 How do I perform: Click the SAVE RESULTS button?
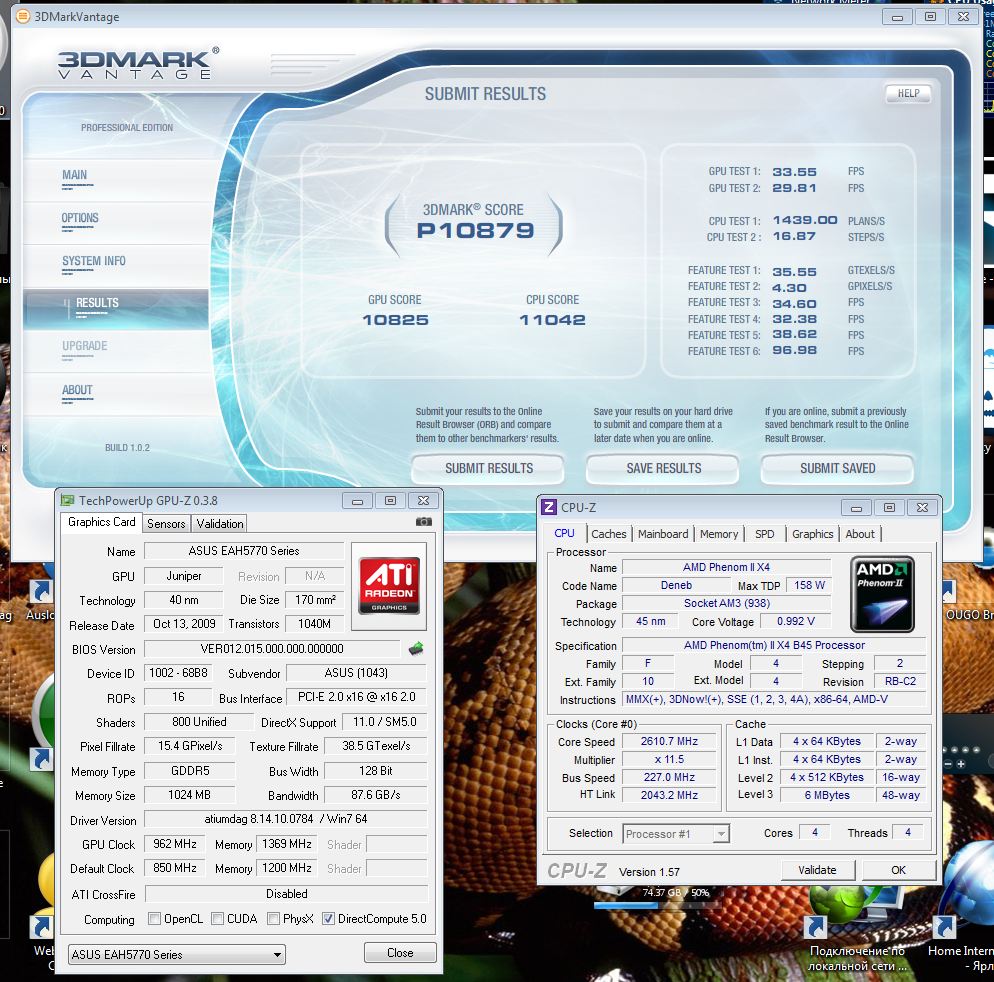[x=663, y=468]
